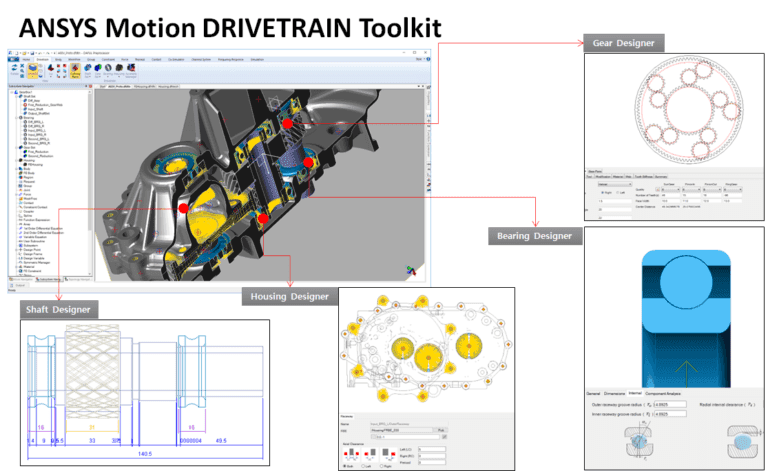Open the Ring Gear quality dropdown
768x471 pixels.
(x=733, y=189)
